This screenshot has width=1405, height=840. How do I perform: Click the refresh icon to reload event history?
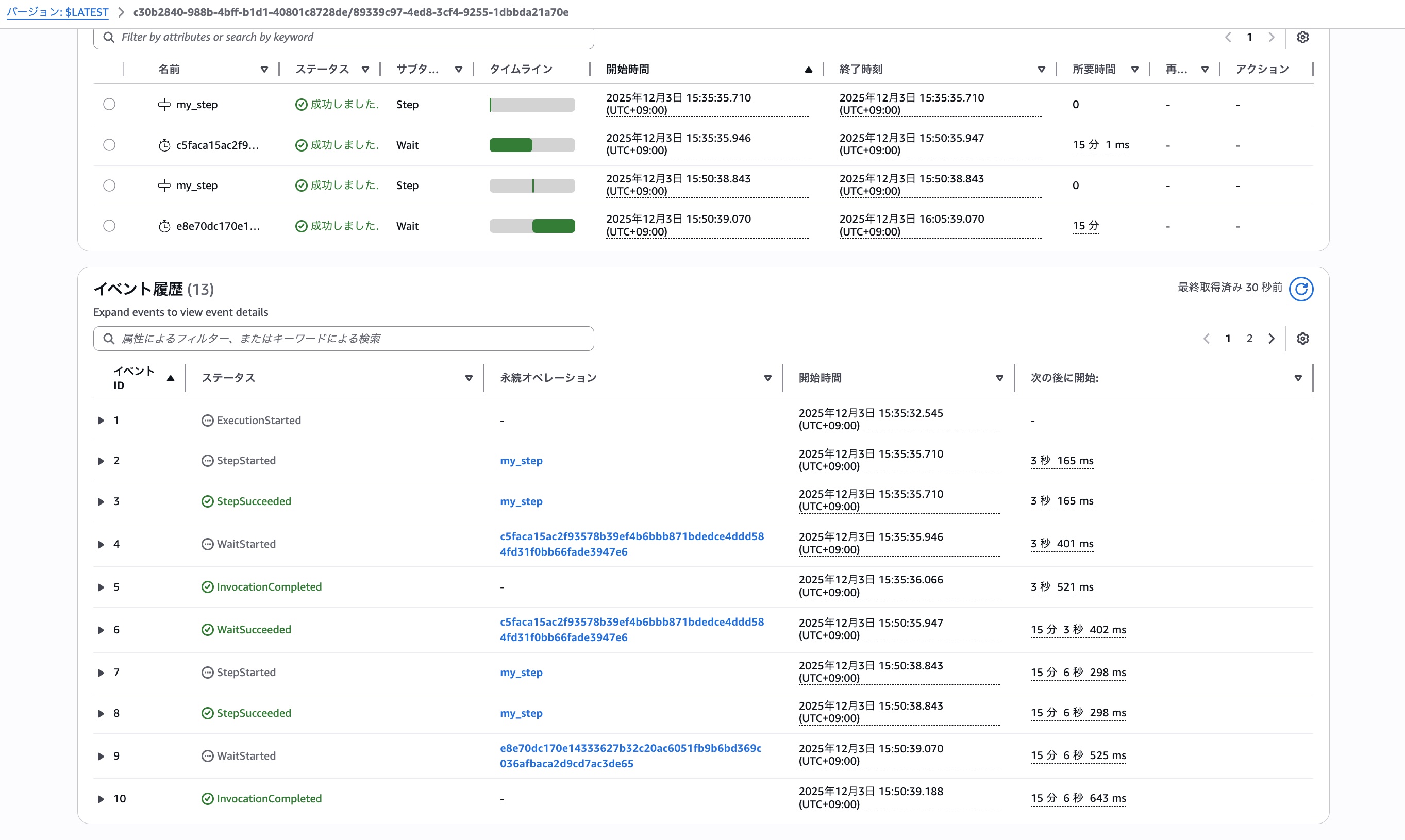tap(1301, 289)
